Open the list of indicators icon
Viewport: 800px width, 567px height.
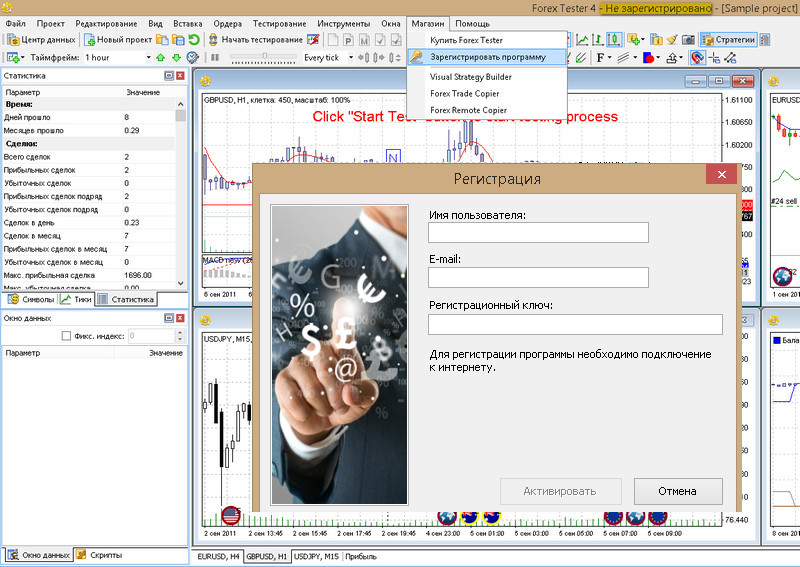[x=656, y=40]
